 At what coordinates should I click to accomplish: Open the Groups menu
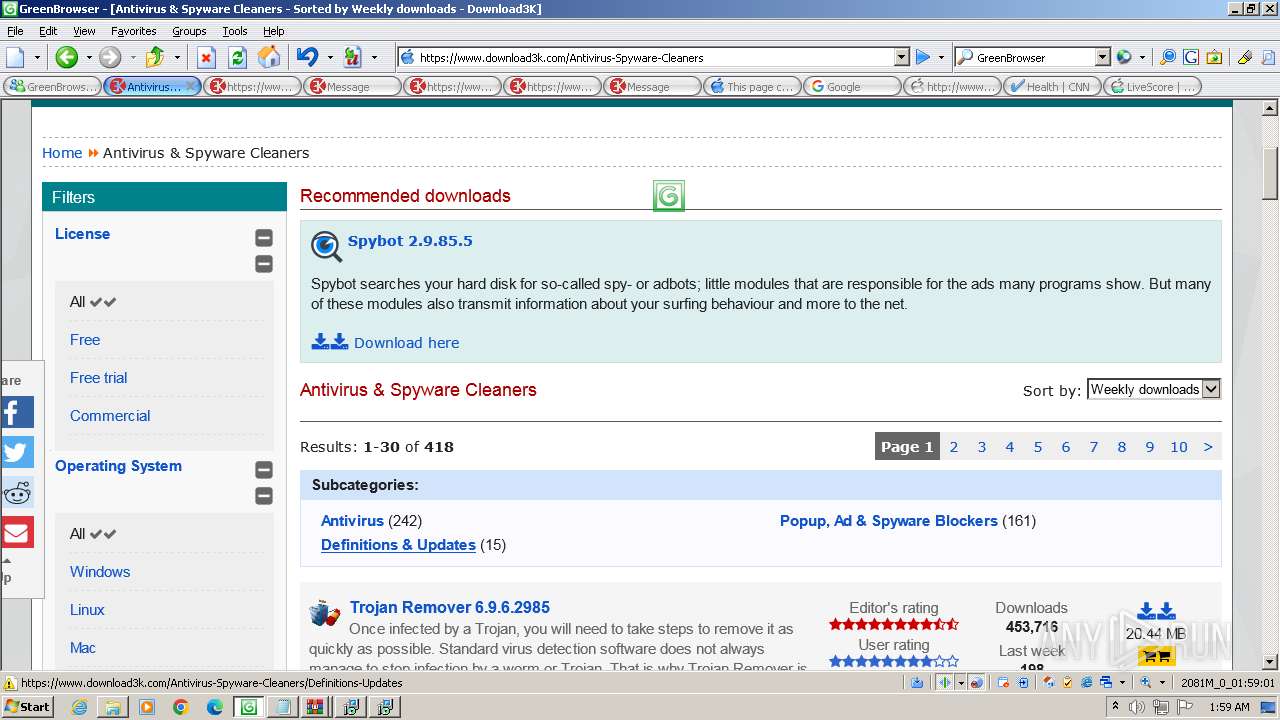point(189,31)
